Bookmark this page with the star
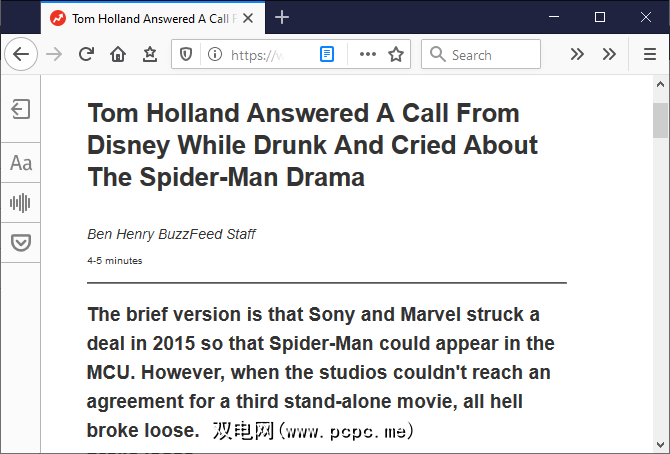Image resolution: width=670 pixels, height=454 pixels. [x=396, y=55]
